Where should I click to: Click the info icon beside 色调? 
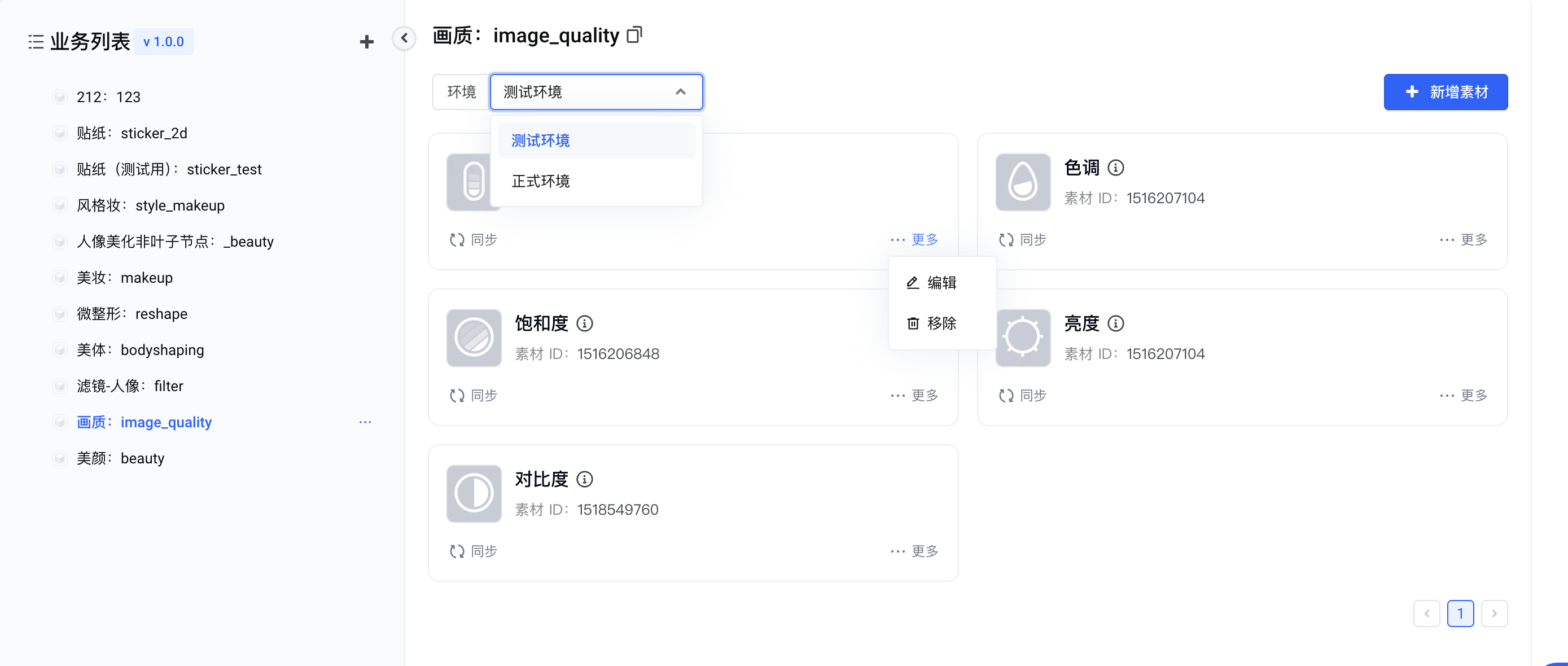pos(1115,168)
